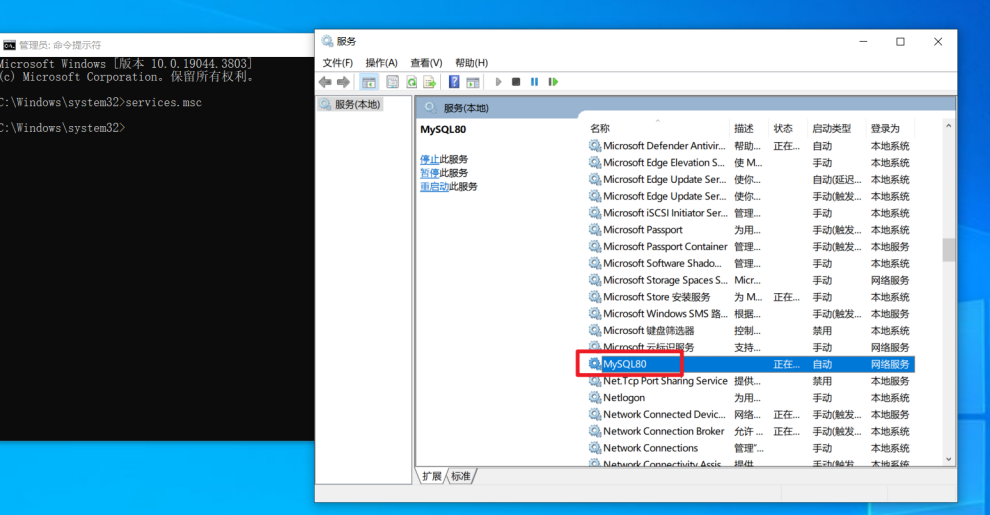
Task: Click the Services window title bar icon
Action: click(x=327, y=41)
